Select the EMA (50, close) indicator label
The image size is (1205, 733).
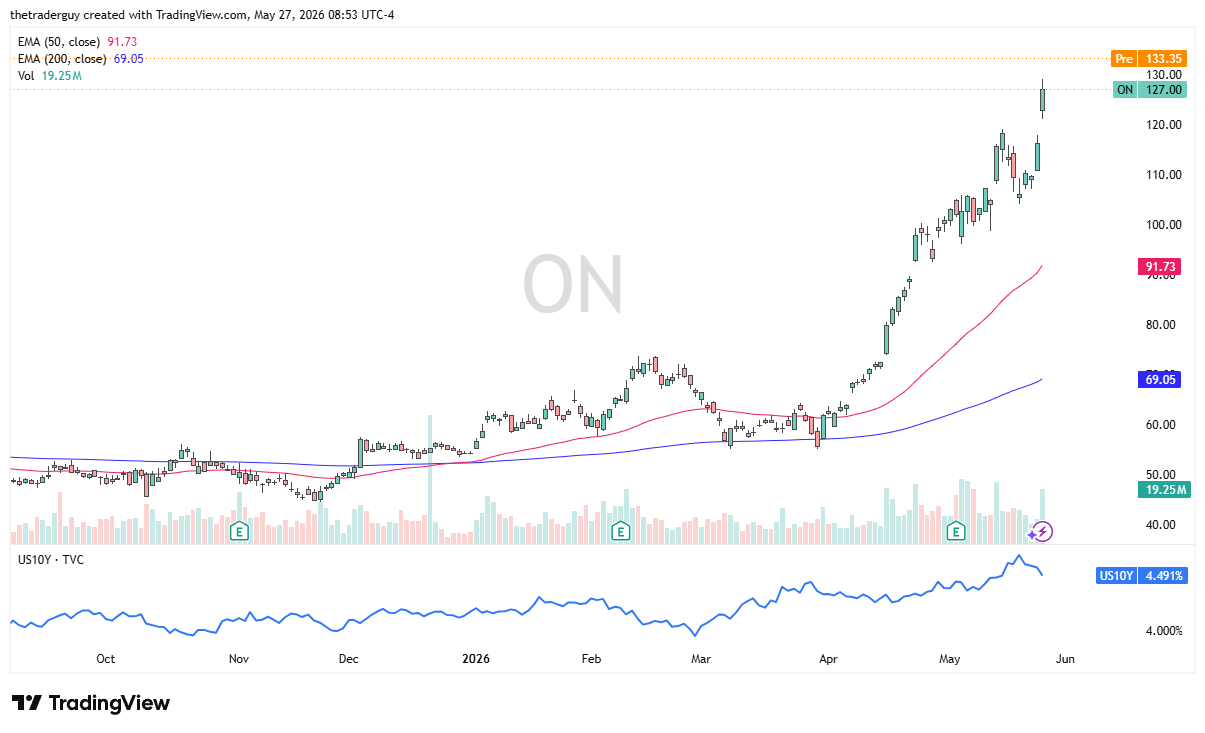pos(60,42)
